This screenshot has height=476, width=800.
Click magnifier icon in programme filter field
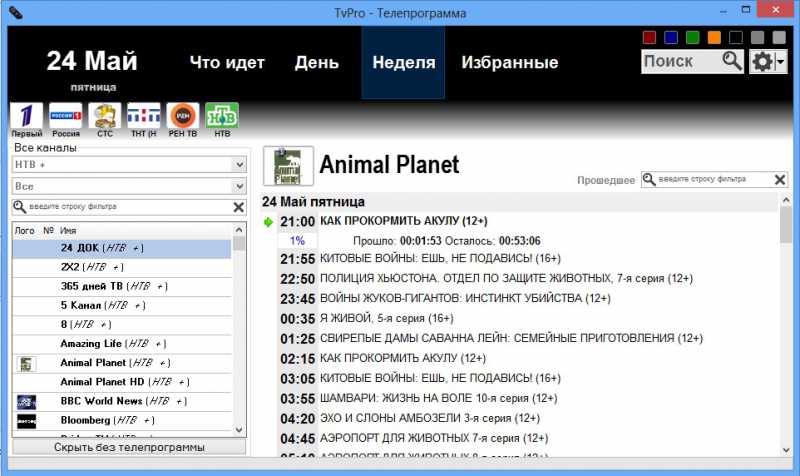(648, 179)
